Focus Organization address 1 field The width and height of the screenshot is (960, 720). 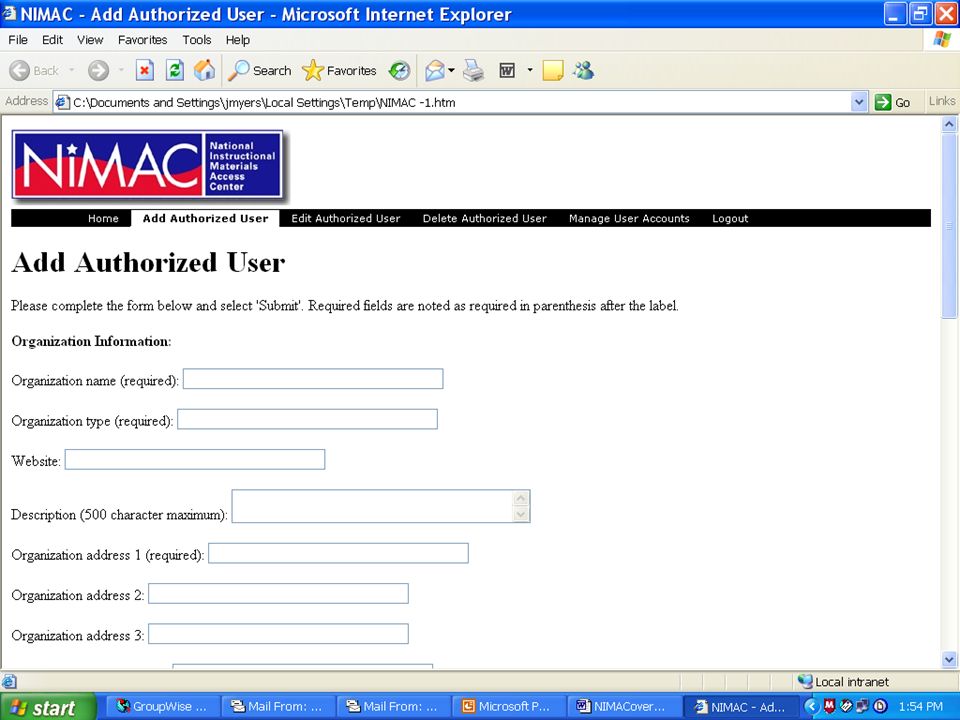click(x=339, y=553)
